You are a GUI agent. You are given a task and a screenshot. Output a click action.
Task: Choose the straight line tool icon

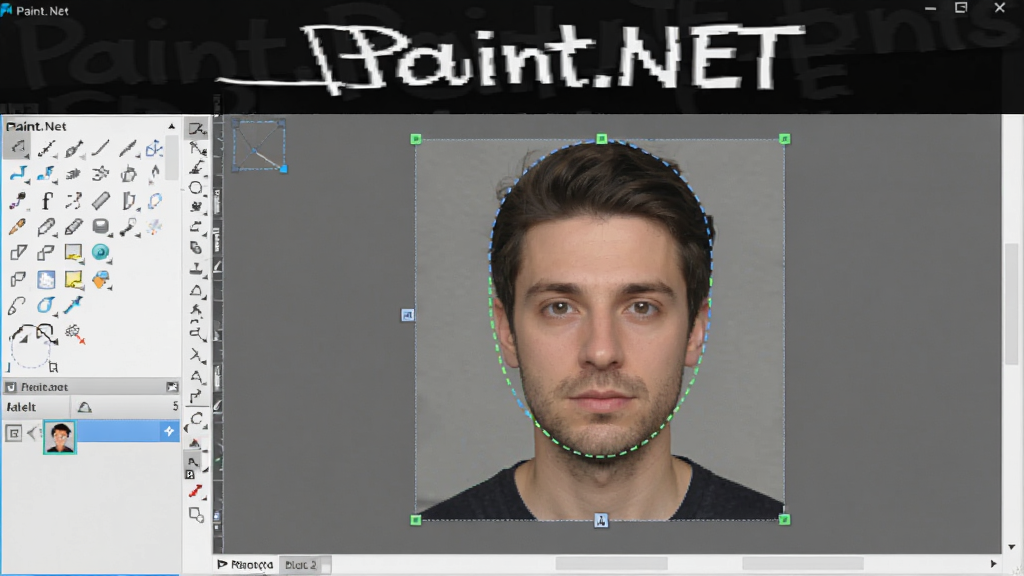(101, 148)
